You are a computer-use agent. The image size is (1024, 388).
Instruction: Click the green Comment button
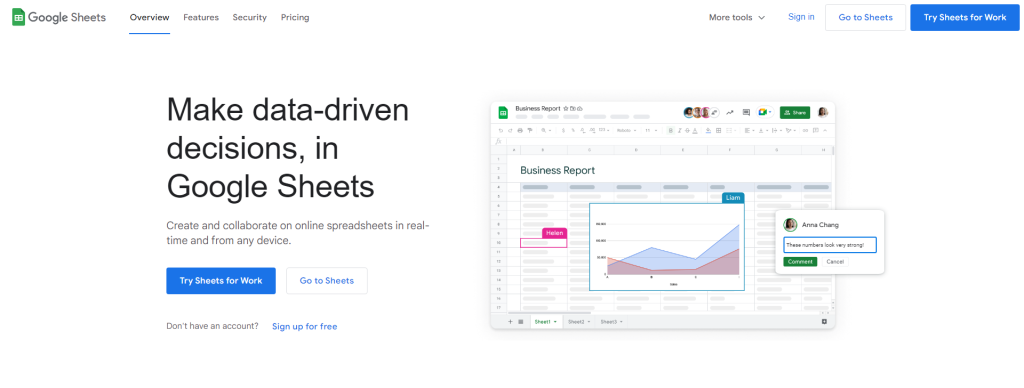pyautogui.click(x=800, y=261)
